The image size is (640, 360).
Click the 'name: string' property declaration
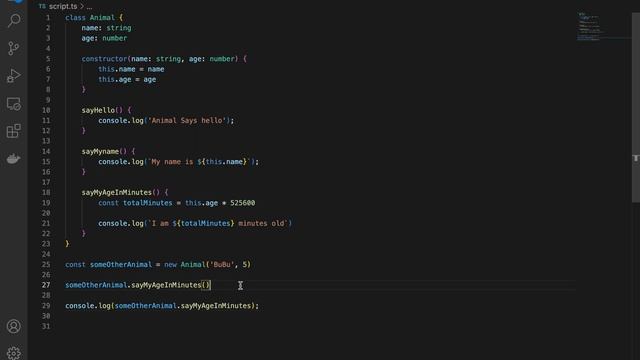pos(106,28)
